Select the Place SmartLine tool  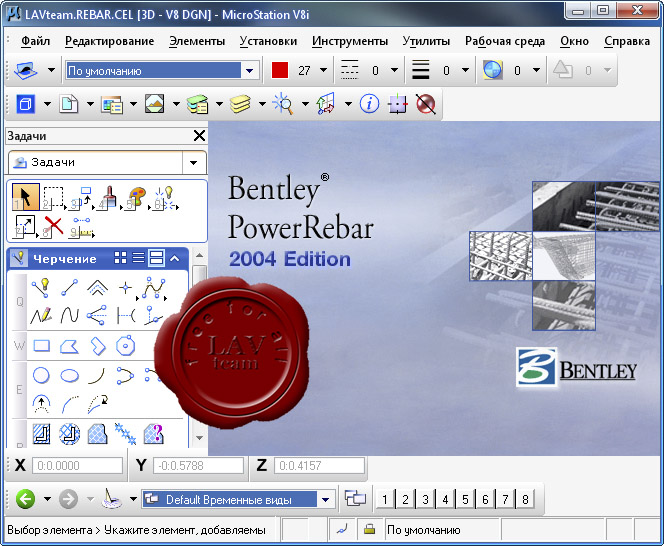pos(41,288)
